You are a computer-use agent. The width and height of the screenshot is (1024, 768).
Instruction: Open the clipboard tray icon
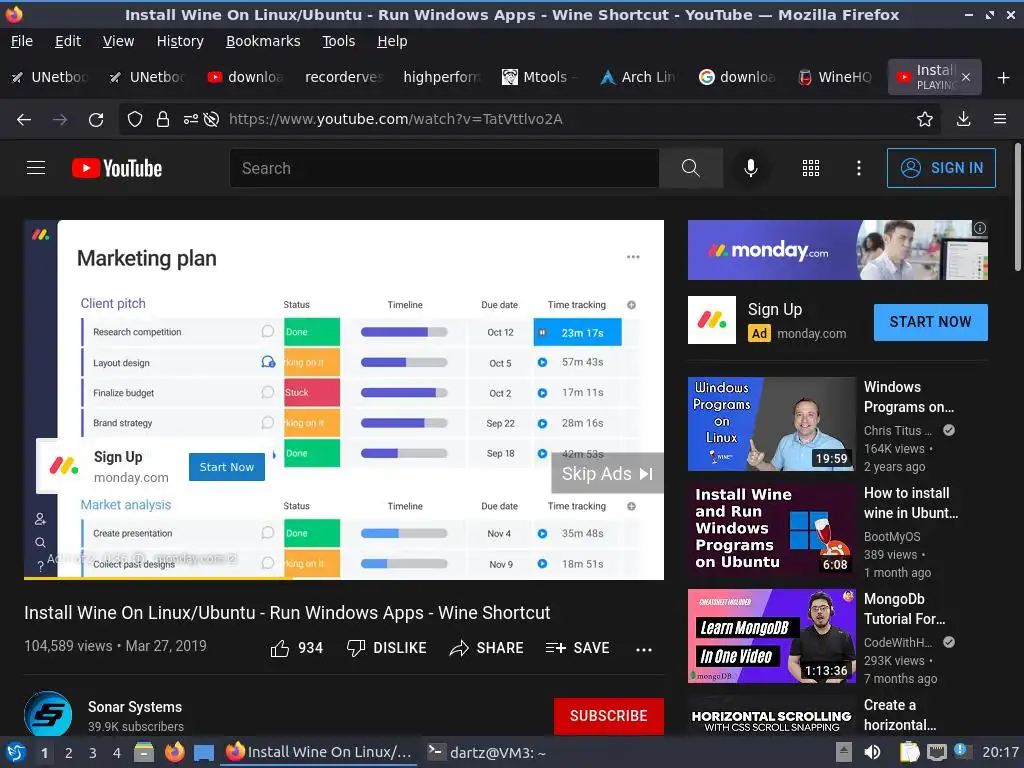coord(909,753)
